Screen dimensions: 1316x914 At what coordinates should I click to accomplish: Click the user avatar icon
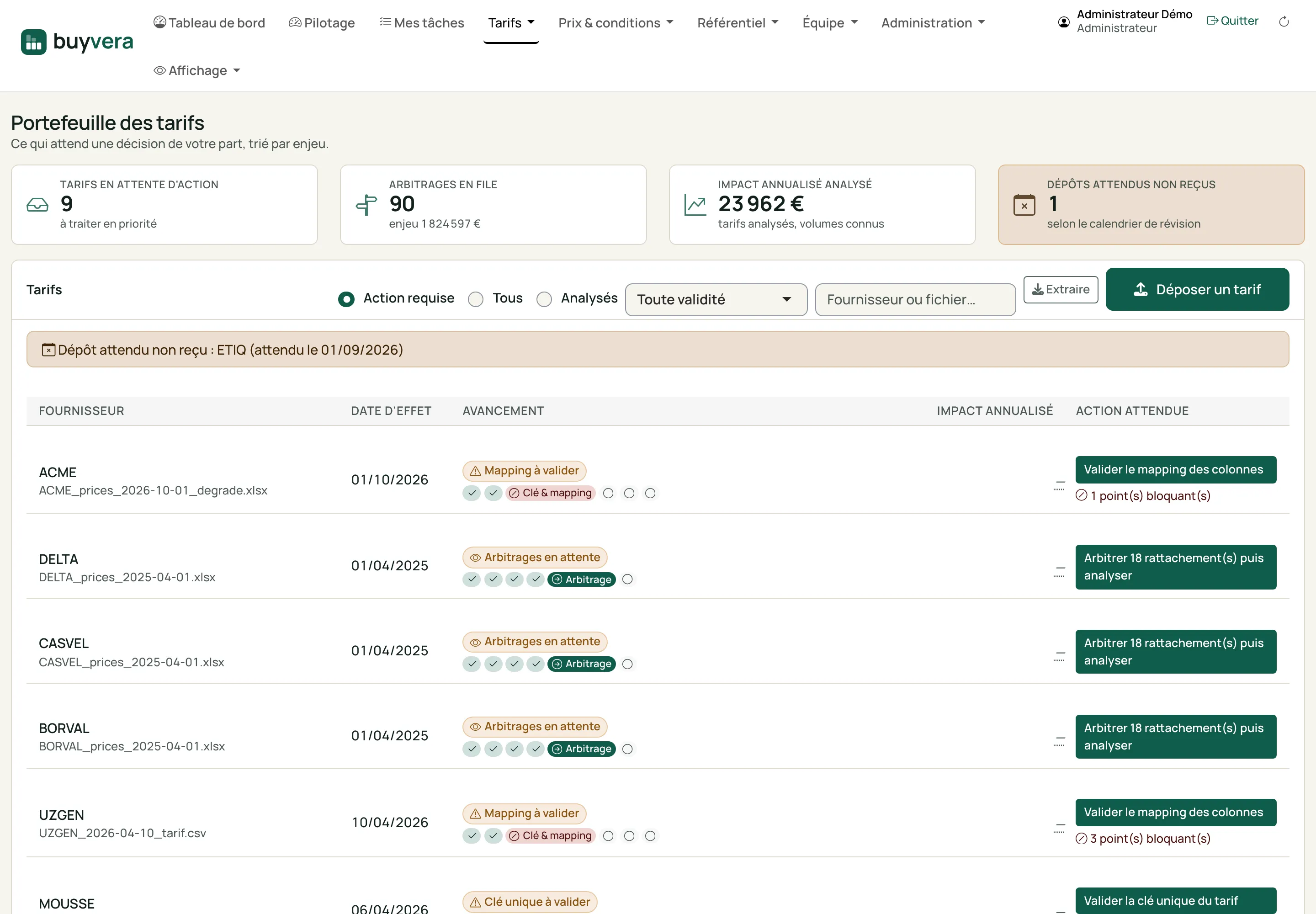tap(1063, 22)
